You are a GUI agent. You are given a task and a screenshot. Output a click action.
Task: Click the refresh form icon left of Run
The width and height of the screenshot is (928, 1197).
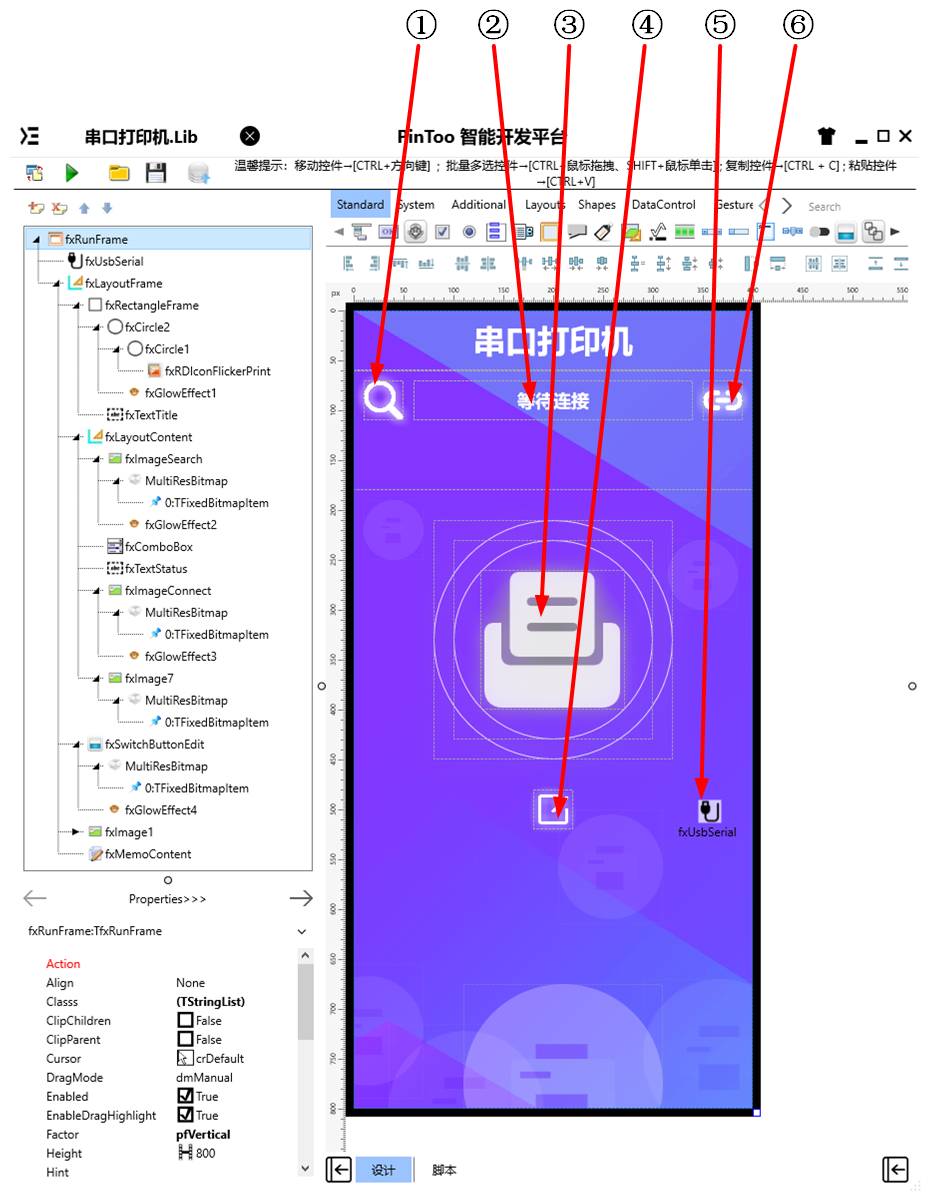tap(34, 173)
